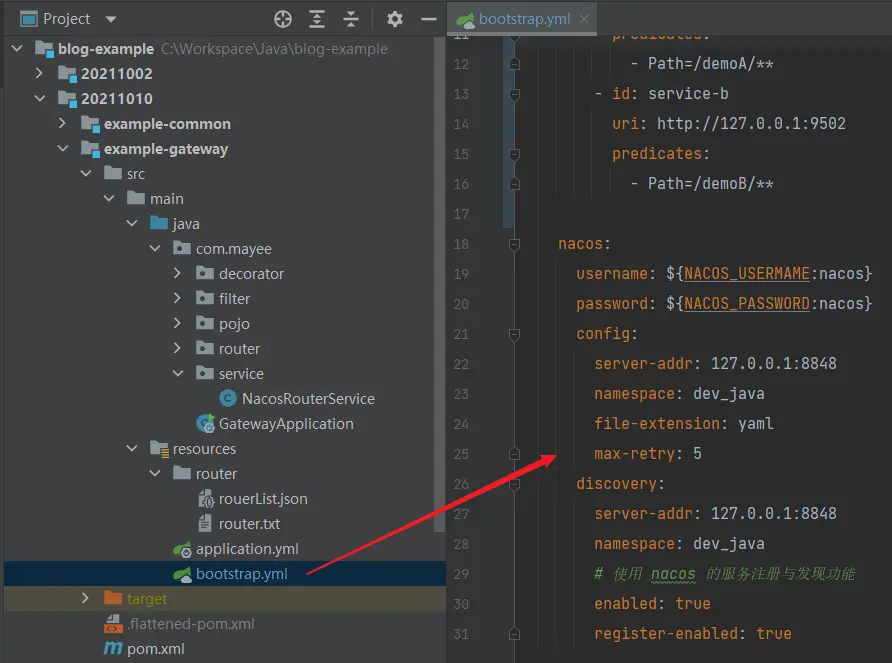Fold the discovery block at line 26
This screenshot has width=892, height=663.
pyautogui.click(x=514, y=484)
